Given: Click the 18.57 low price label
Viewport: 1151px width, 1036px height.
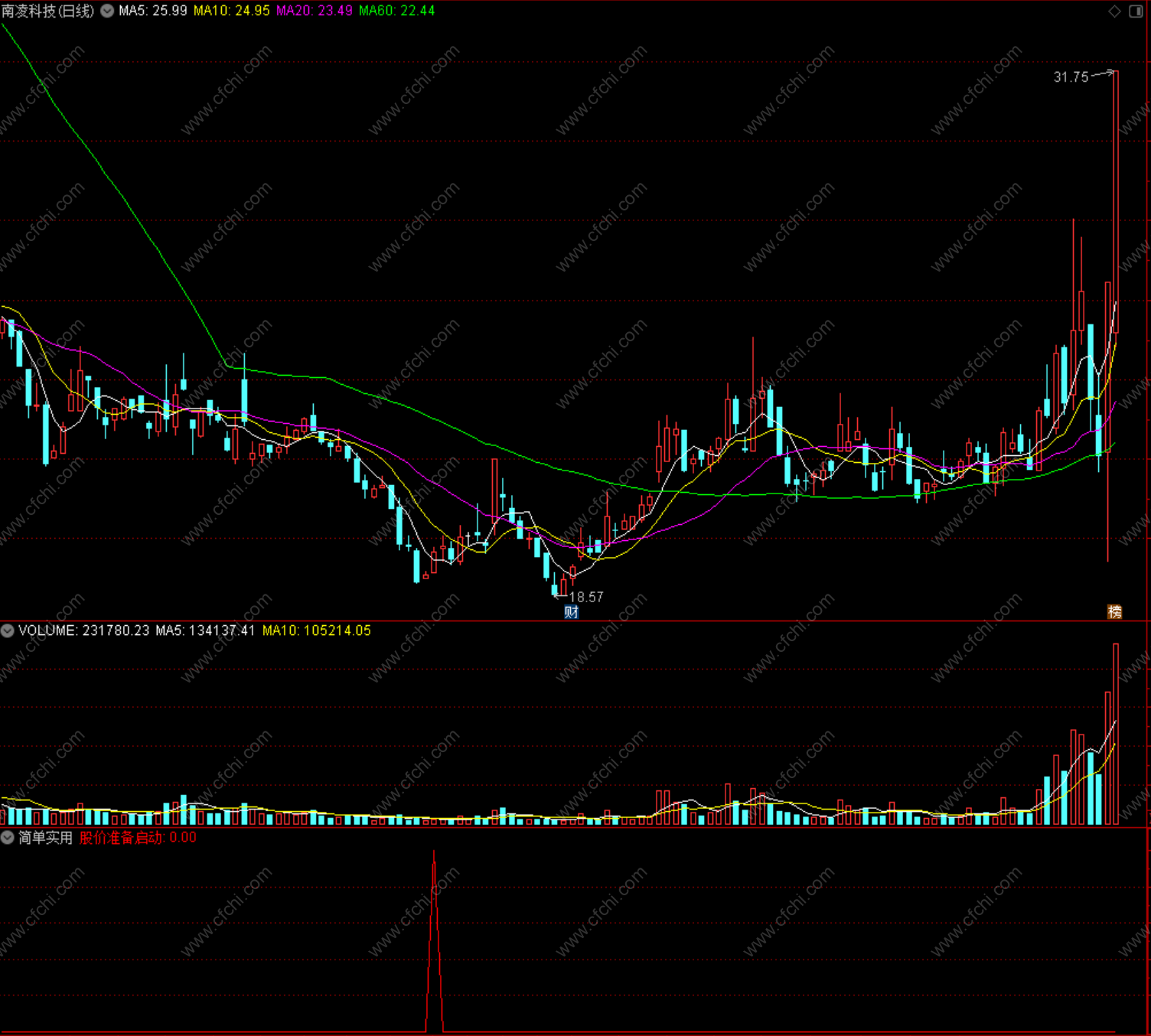Looking at the screenshot, I should coord(586,597).
